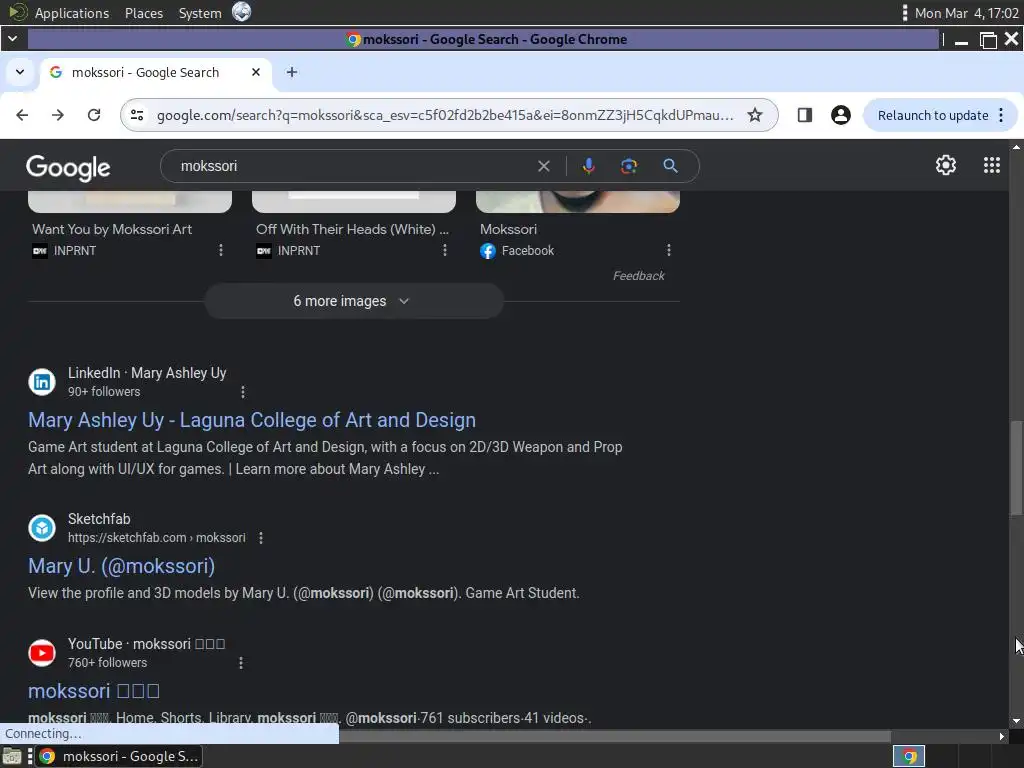Click the YouTube result favicon
The image size is (1024, 768).
coord(42,653)
